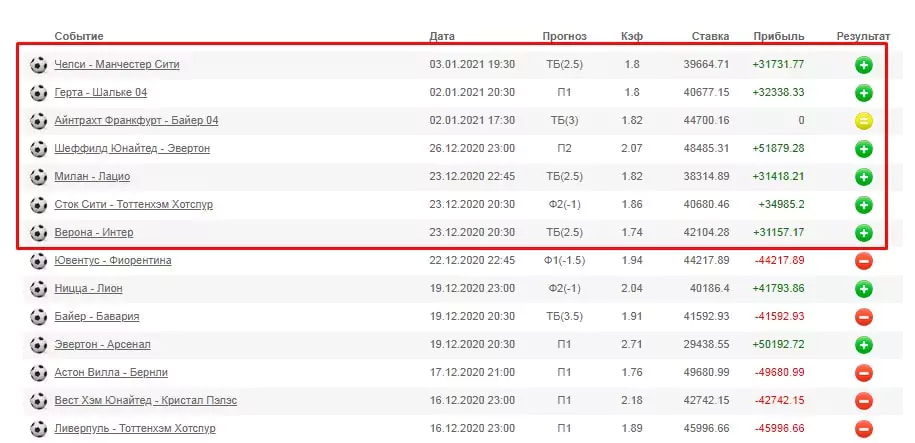Click green plus result icon for Шеффилд Юнайтед - Эвертон
The width and height of the screenshot is (915, 443).
click(x=864, y=149)
